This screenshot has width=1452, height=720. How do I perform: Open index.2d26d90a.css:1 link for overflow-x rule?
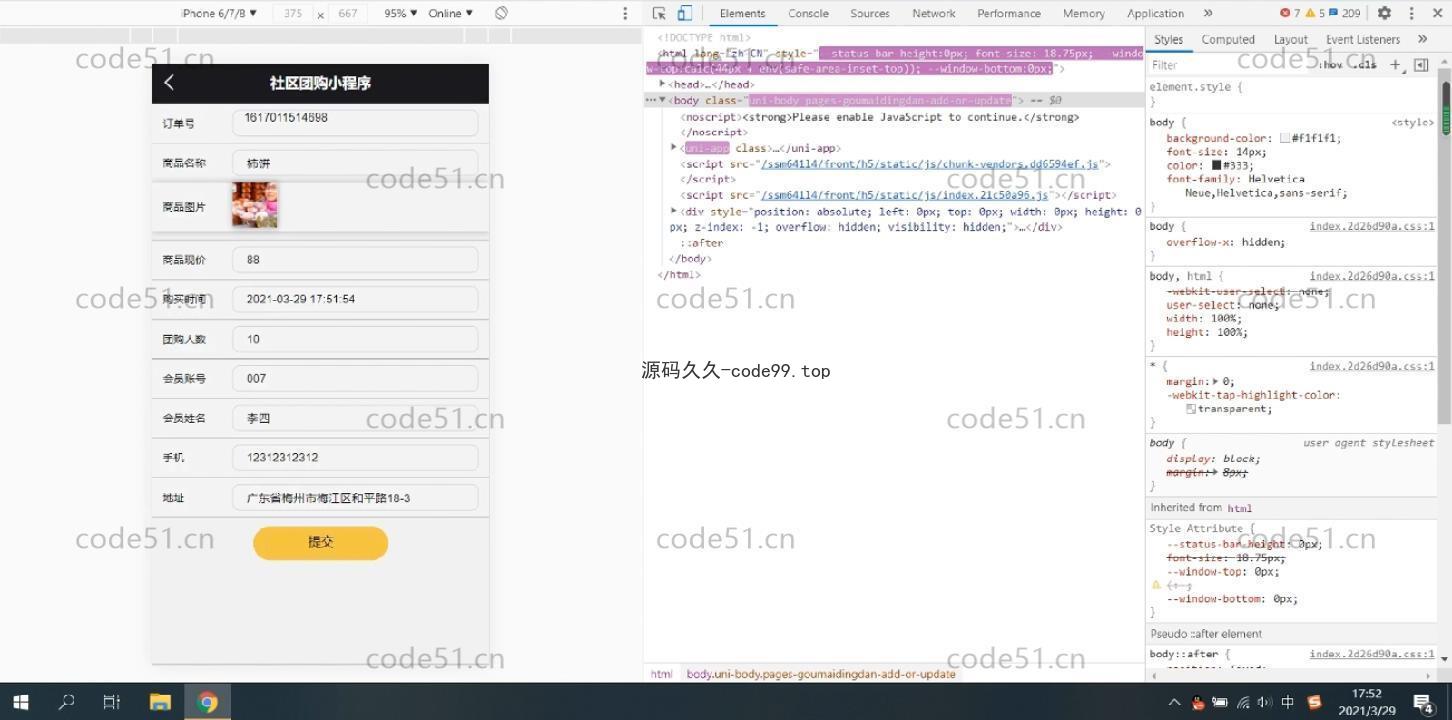(1372, 226)
